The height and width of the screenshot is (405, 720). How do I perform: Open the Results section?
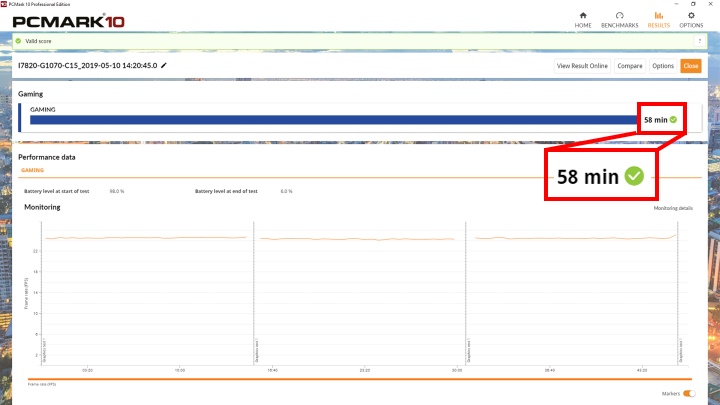pos(658,20)
